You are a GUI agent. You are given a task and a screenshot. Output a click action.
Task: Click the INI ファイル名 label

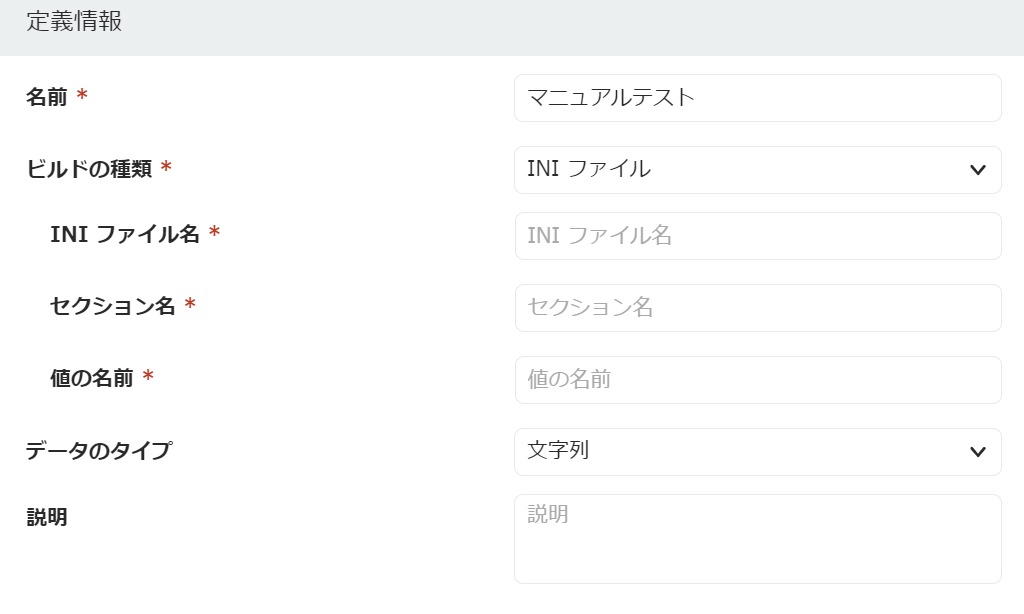[x=125, y=234]
